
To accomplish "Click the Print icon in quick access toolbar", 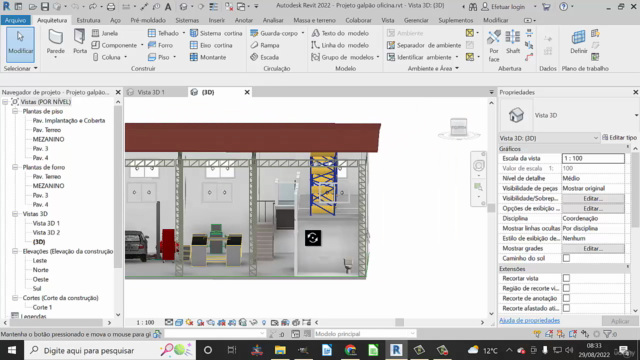I will (x=111, y=7).
